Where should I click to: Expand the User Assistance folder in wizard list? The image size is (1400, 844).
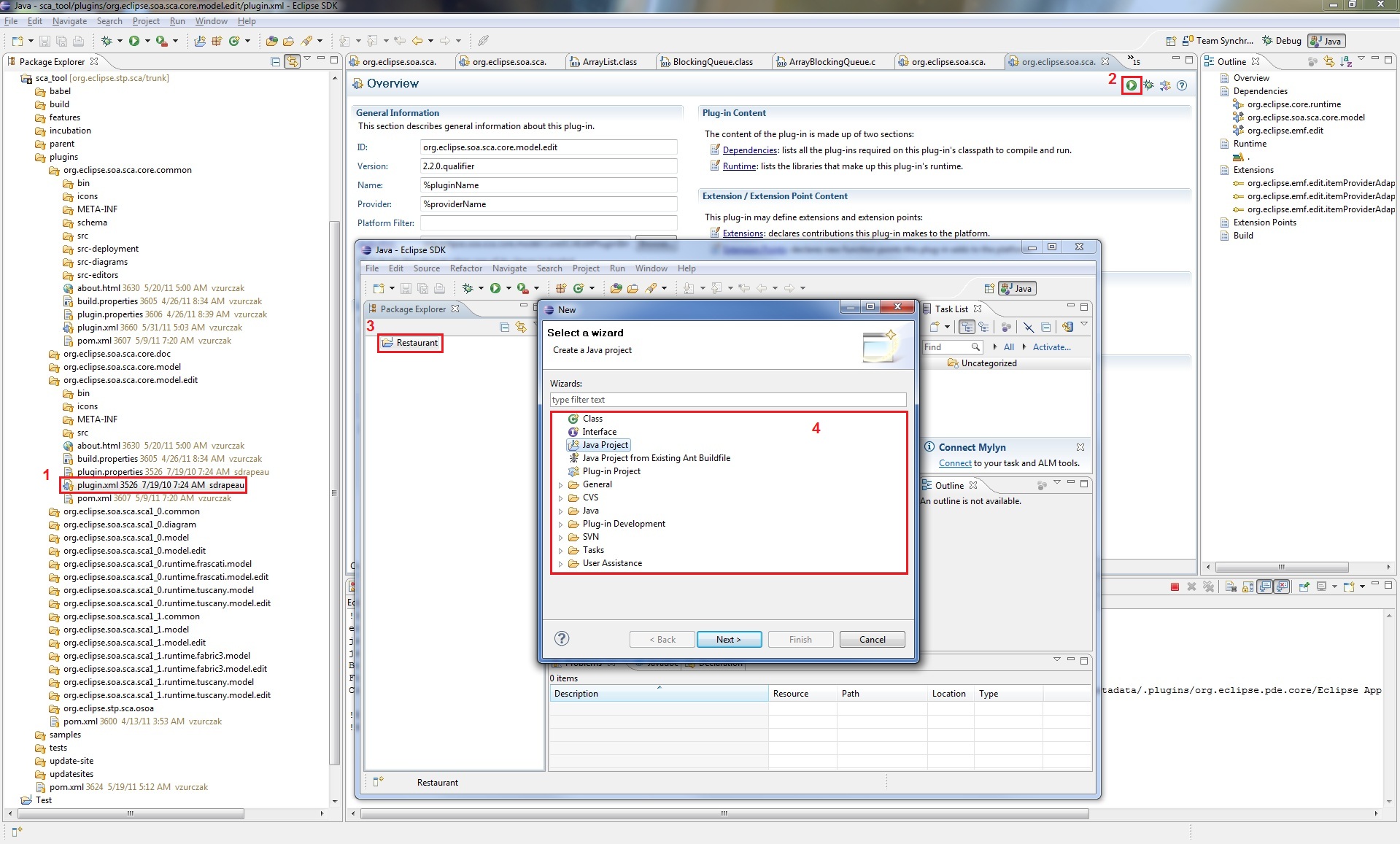tap(561, 564)
